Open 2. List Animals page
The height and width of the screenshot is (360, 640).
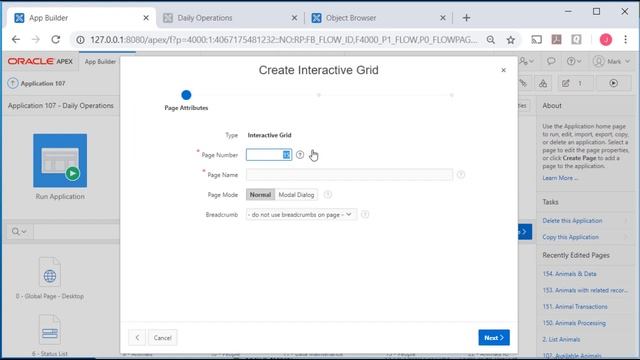(561, 339)
